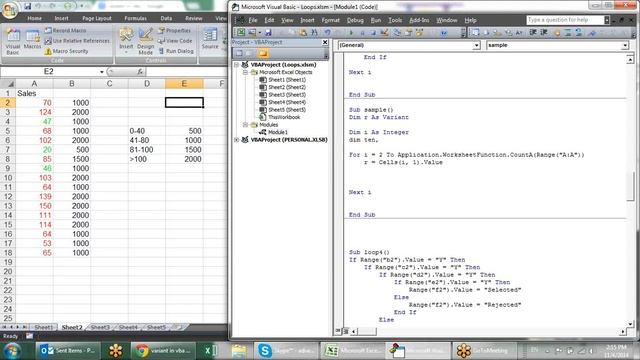This screenshot has width=640, height=360.
Task: Open the Insert controls dropdown in ribbon
Action: (126, 42)
